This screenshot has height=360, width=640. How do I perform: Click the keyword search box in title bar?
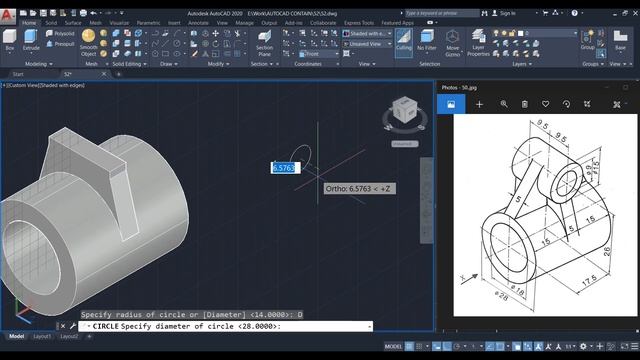[441, 13]
